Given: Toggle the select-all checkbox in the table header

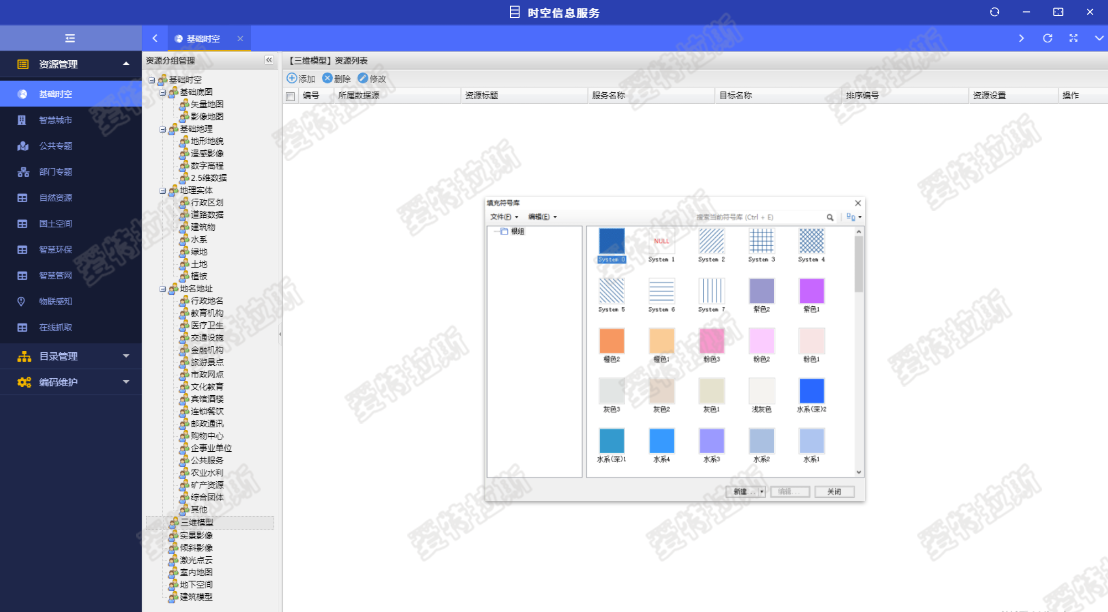Looking at the screenshot, I should tap(291, 96).
